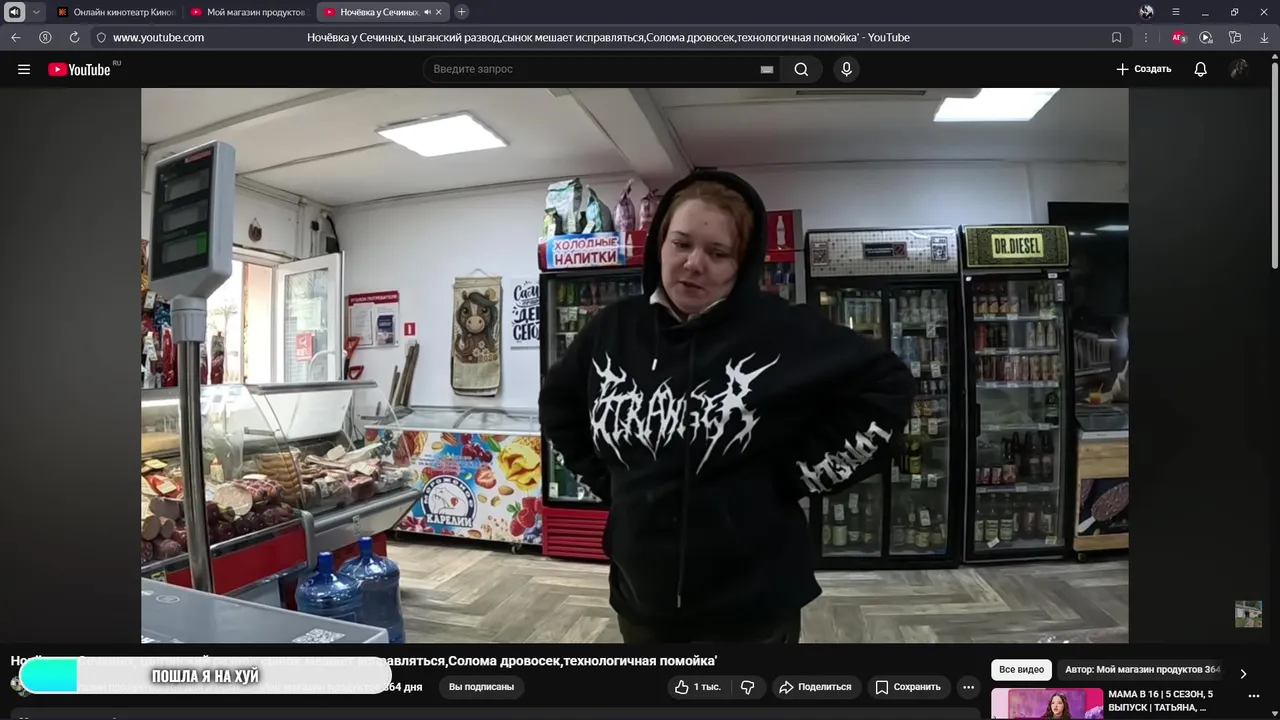Click the small floating thumbnail near page edge

(1248, 614)
